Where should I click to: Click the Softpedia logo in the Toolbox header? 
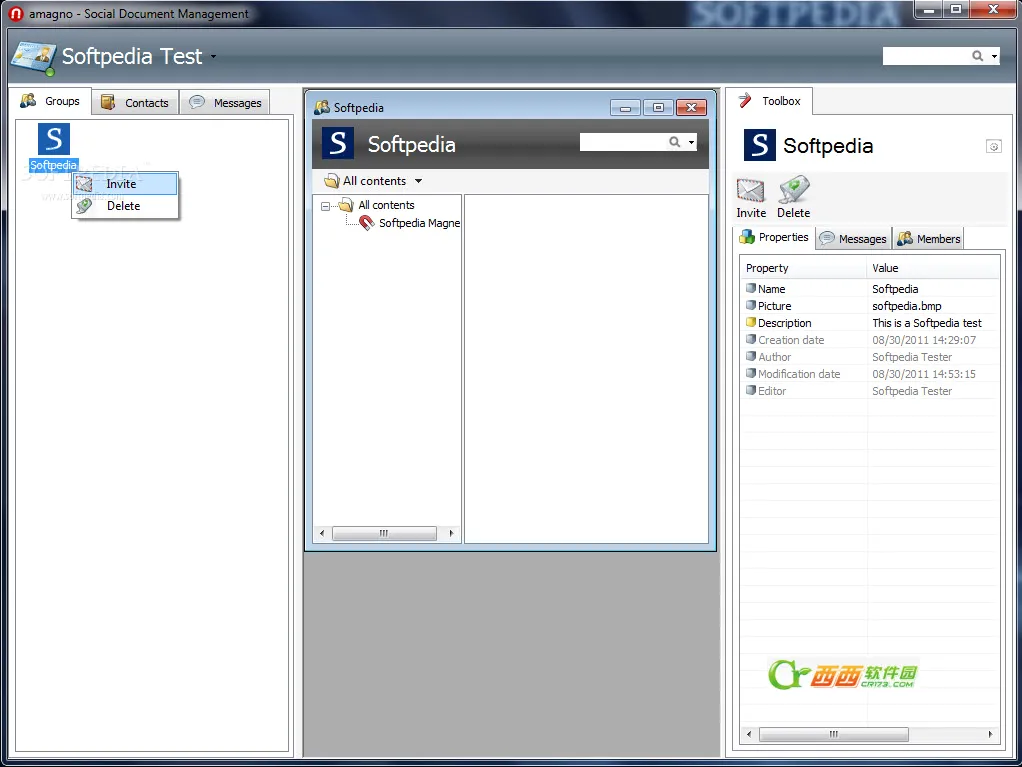pyautogui.click(x=759, y=145)
